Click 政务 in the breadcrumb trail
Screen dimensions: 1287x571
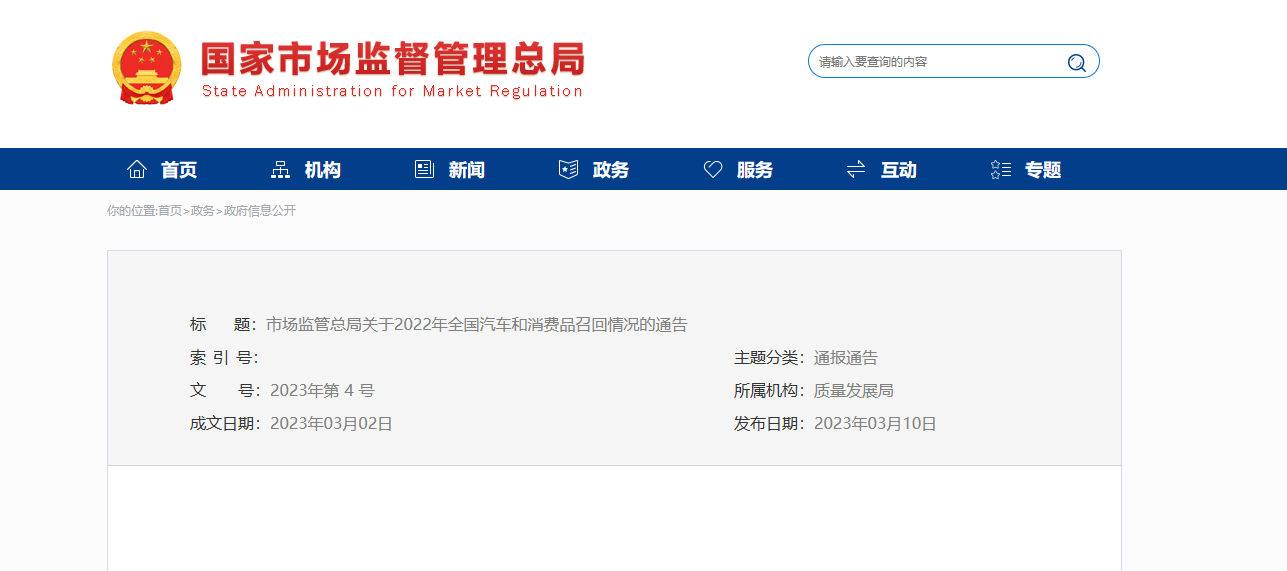(202, 211)
